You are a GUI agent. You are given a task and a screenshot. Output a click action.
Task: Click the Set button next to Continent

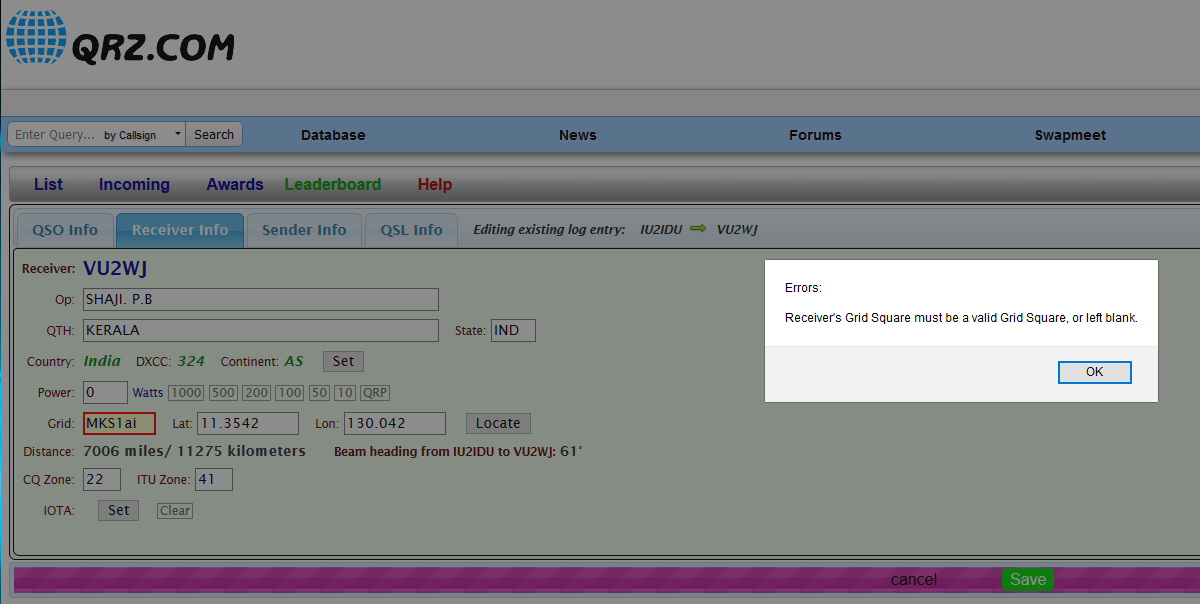click(x=343, y=361)
